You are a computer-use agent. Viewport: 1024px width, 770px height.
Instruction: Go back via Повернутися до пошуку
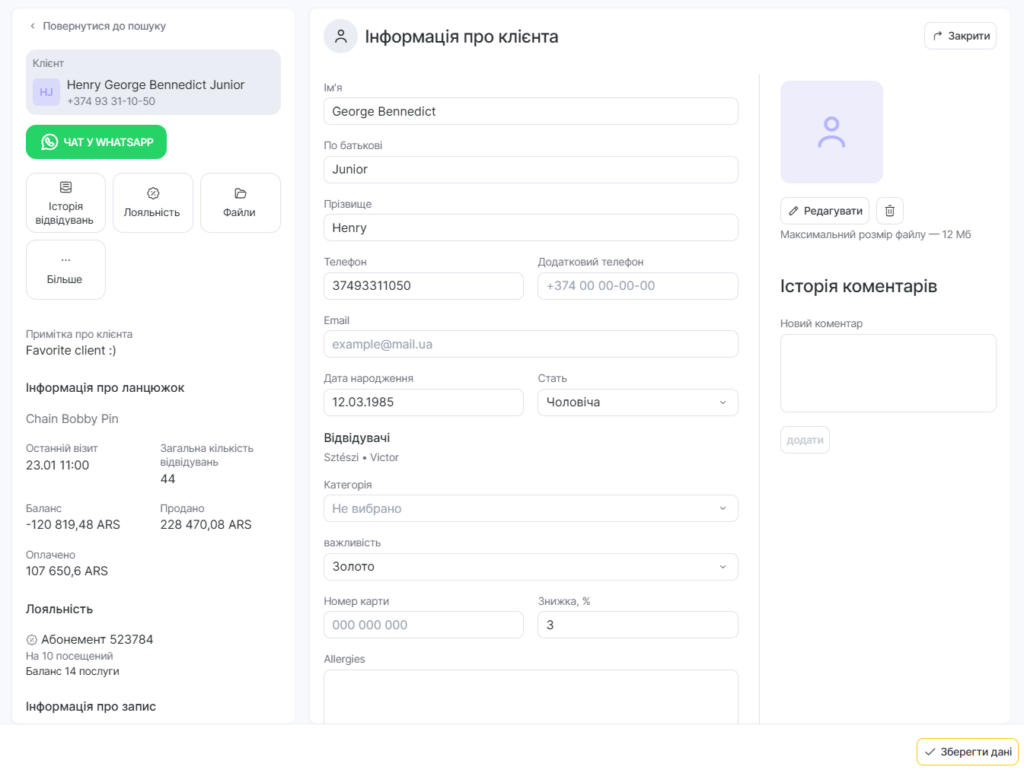tap(97, 26)
